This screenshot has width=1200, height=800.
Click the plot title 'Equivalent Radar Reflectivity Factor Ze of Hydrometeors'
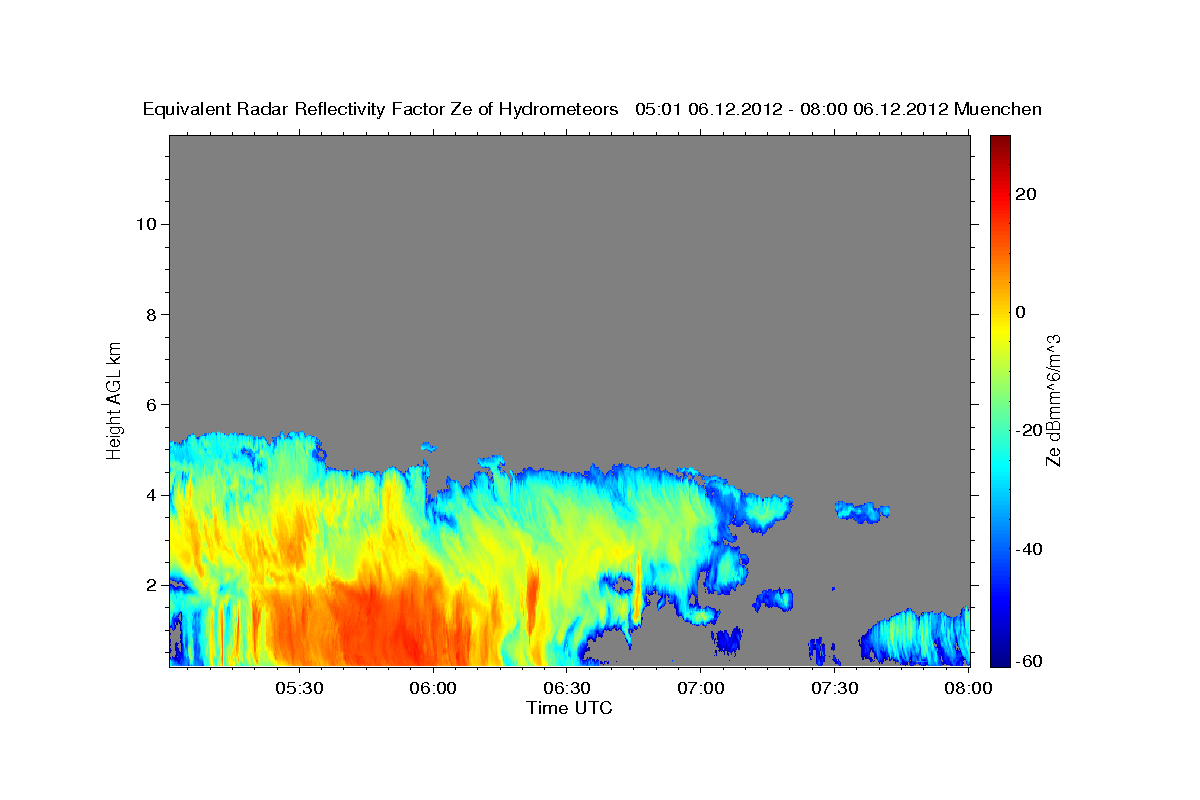pyautogui.click(x=380, y=109)
